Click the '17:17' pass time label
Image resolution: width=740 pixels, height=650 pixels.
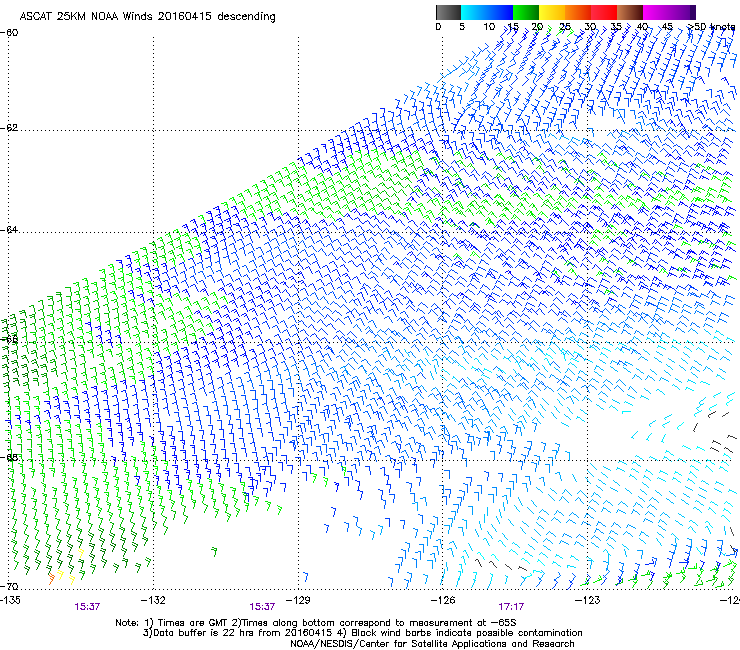click(x=511, y=607)
